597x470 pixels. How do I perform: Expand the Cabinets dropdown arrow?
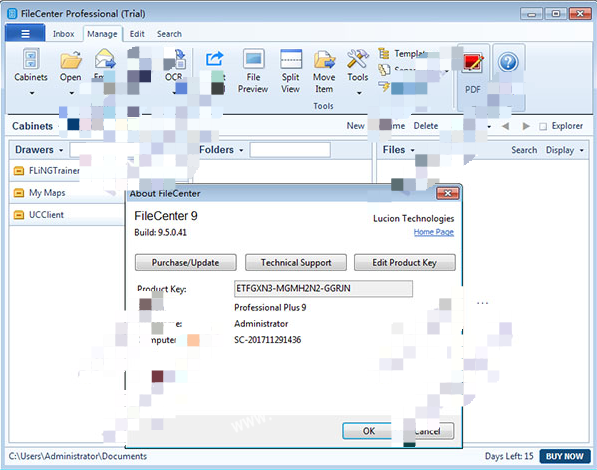coord(32,93)
